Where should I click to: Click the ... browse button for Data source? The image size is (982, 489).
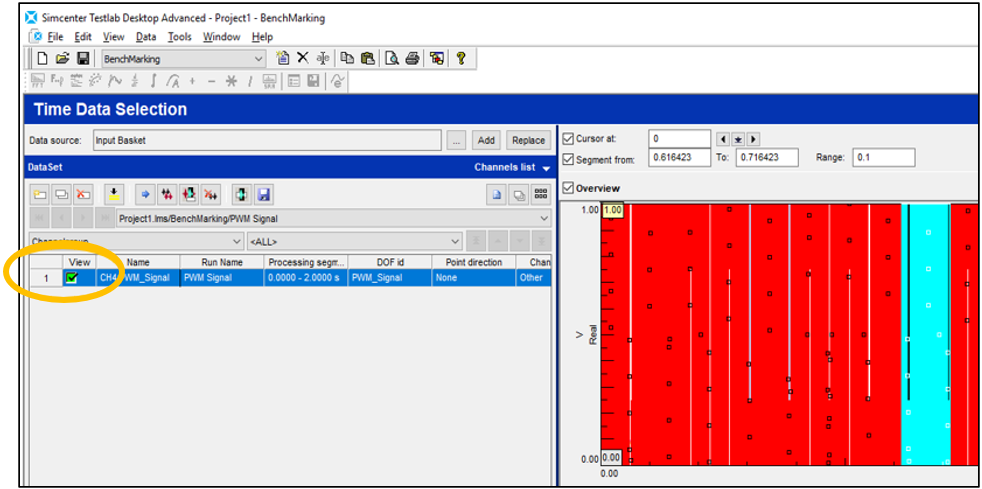(x=456, y=140)
